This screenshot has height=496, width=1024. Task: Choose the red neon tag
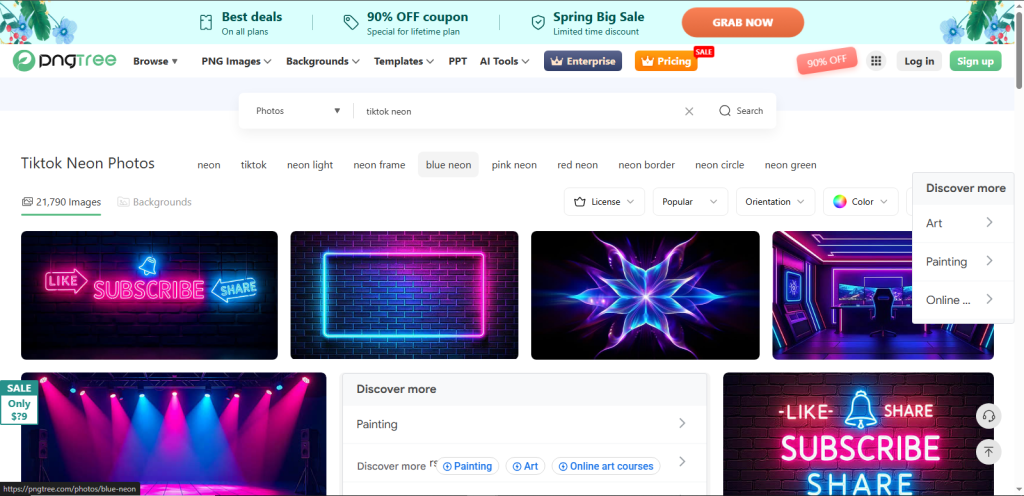pos(577,165)
